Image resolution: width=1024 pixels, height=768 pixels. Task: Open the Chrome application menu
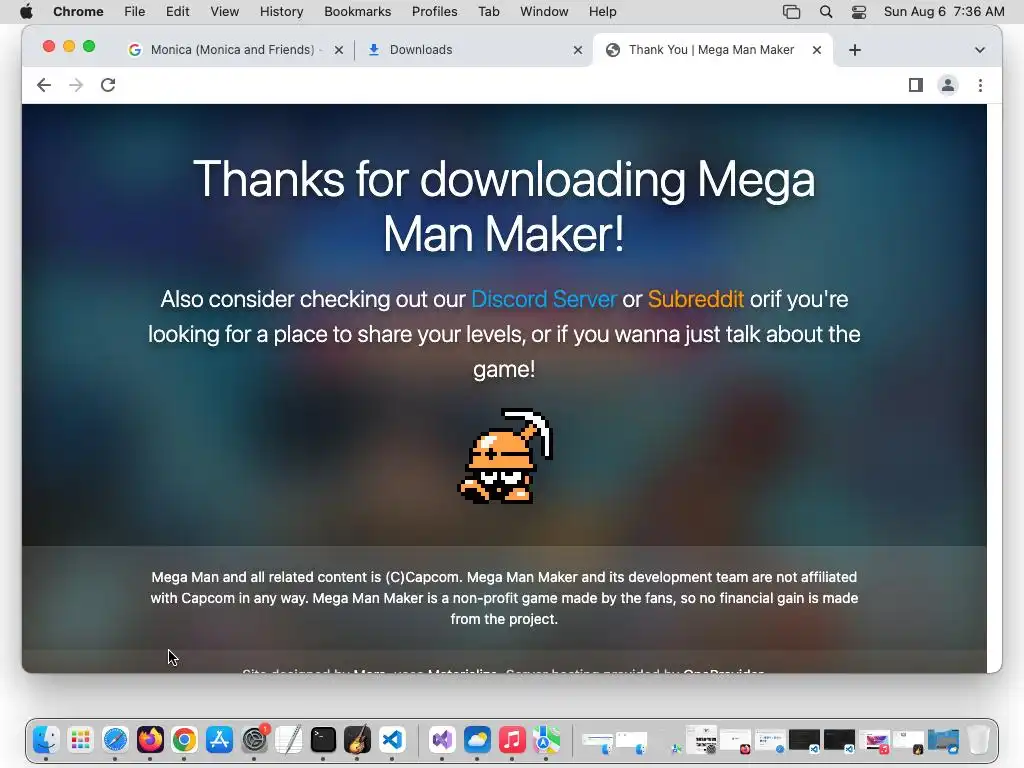[78, 12]
